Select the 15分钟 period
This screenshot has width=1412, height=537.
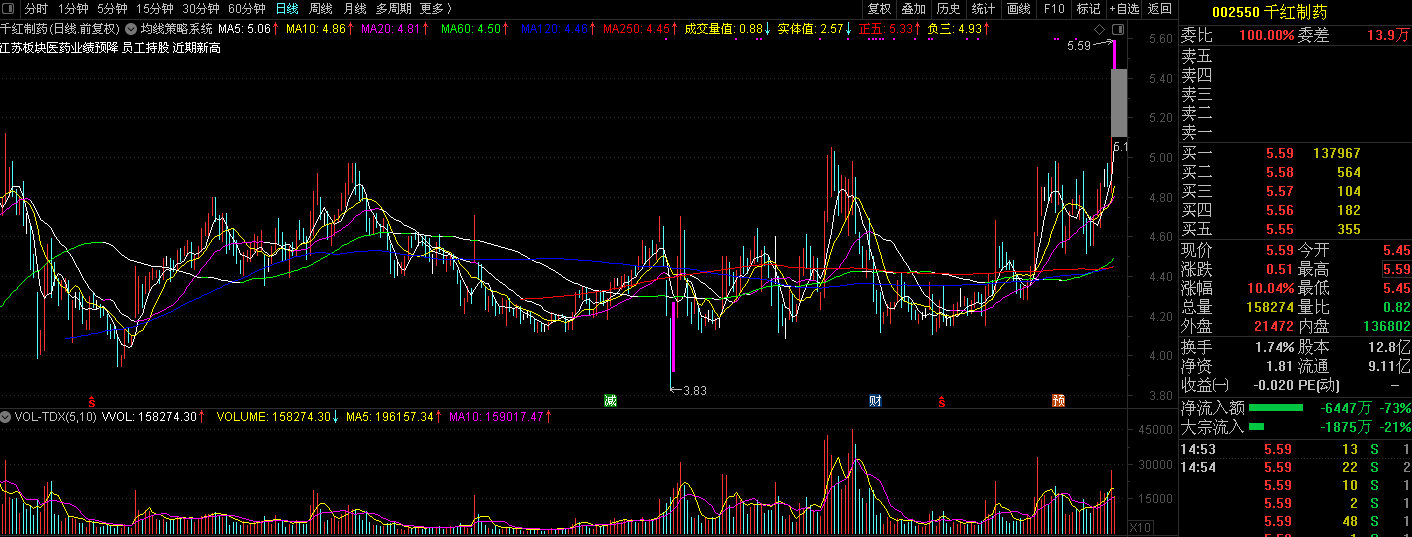click(155, 9)
